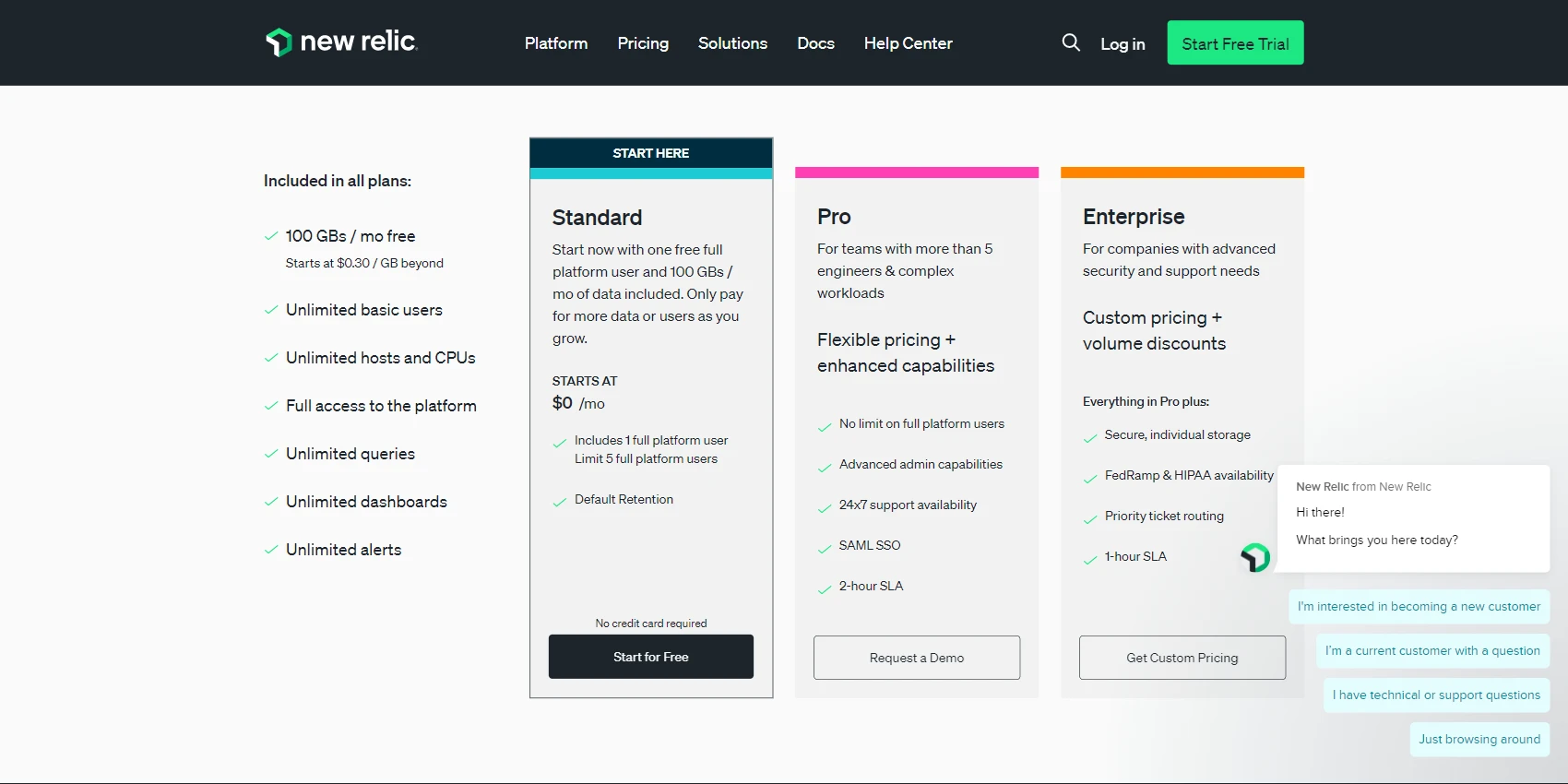
Task: Choose "Just browsing around" chat reply
Action: (1479, 740)
